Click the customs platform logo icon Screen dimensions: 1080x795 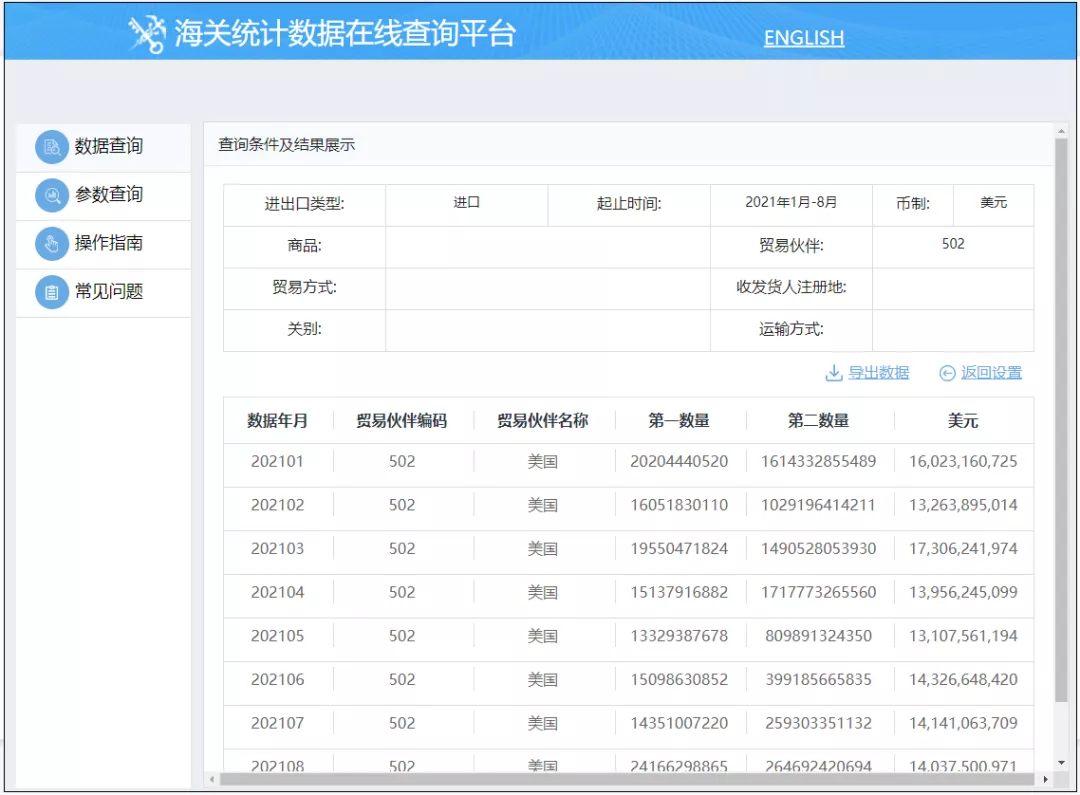[x=146, y=35]
